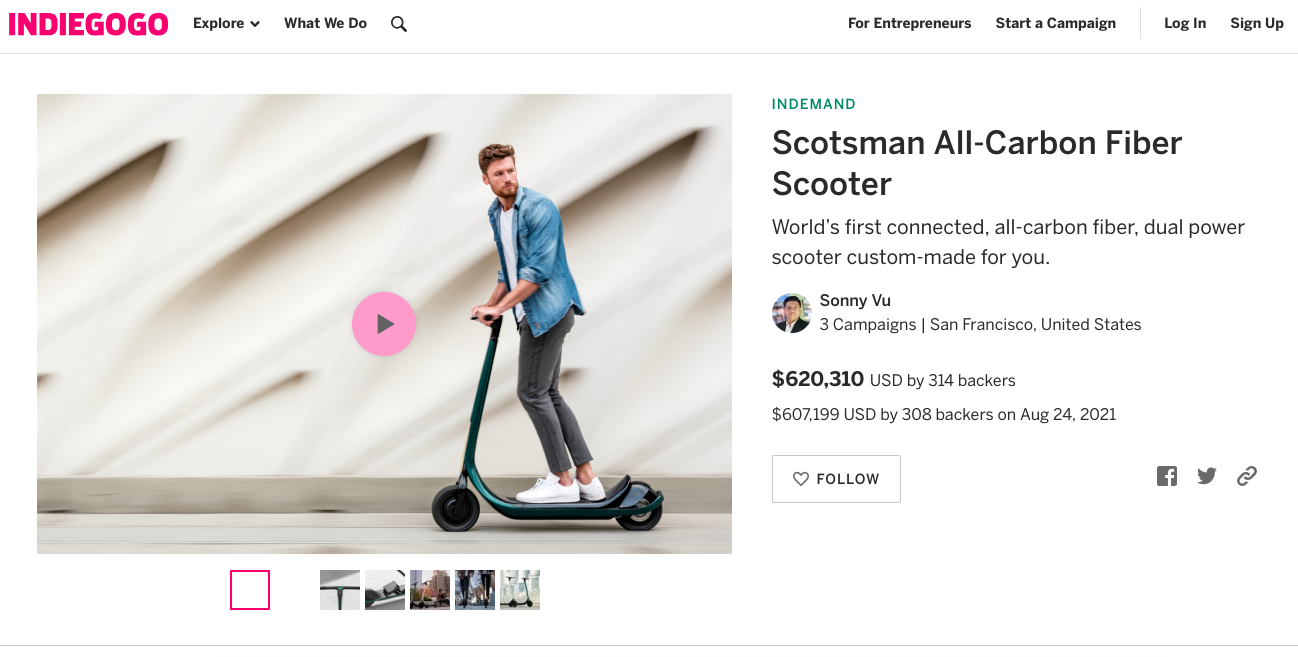Click Start a Campaign link

click(1055, 23)
